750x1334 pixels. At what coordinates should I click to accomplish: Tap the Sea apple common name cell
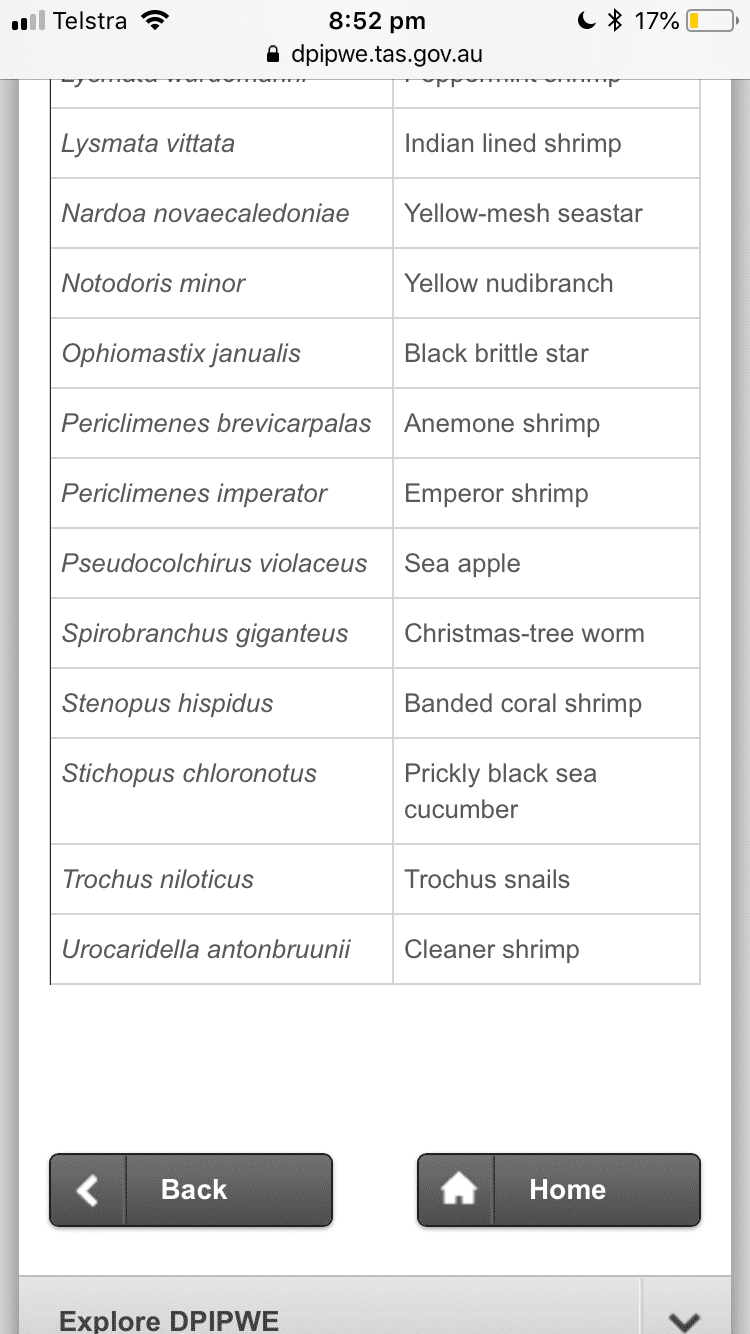[x=546, y=563]
